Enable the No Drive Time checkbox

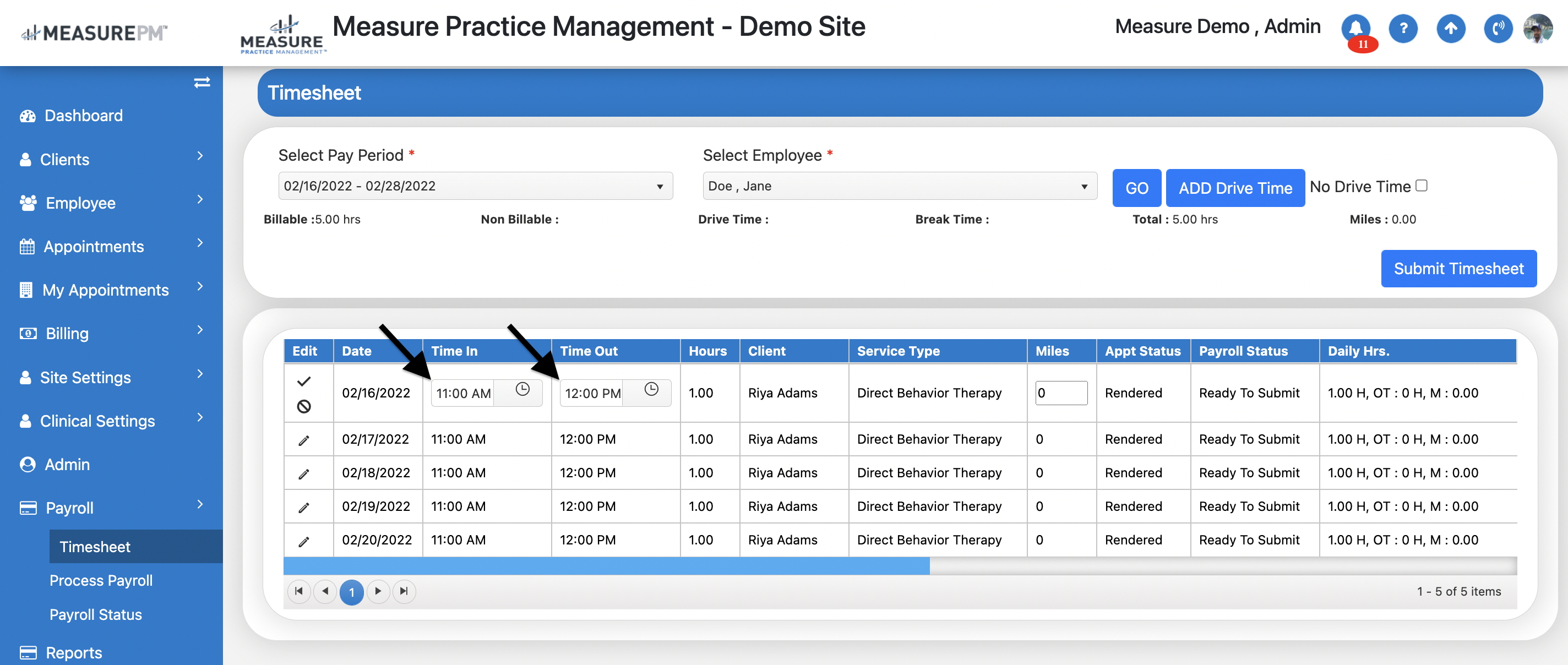coord(1422,186)
